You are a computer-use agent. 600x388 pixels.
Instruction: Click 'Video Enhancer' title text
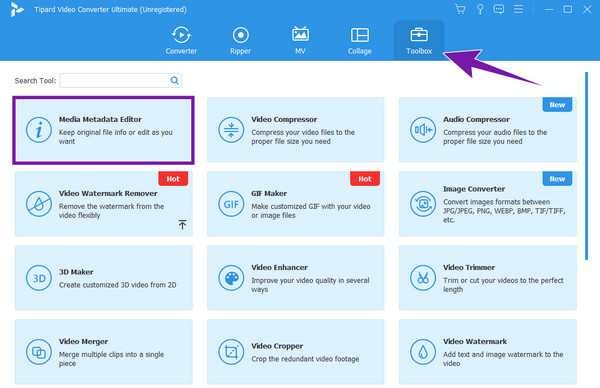[x=279, y=267]
